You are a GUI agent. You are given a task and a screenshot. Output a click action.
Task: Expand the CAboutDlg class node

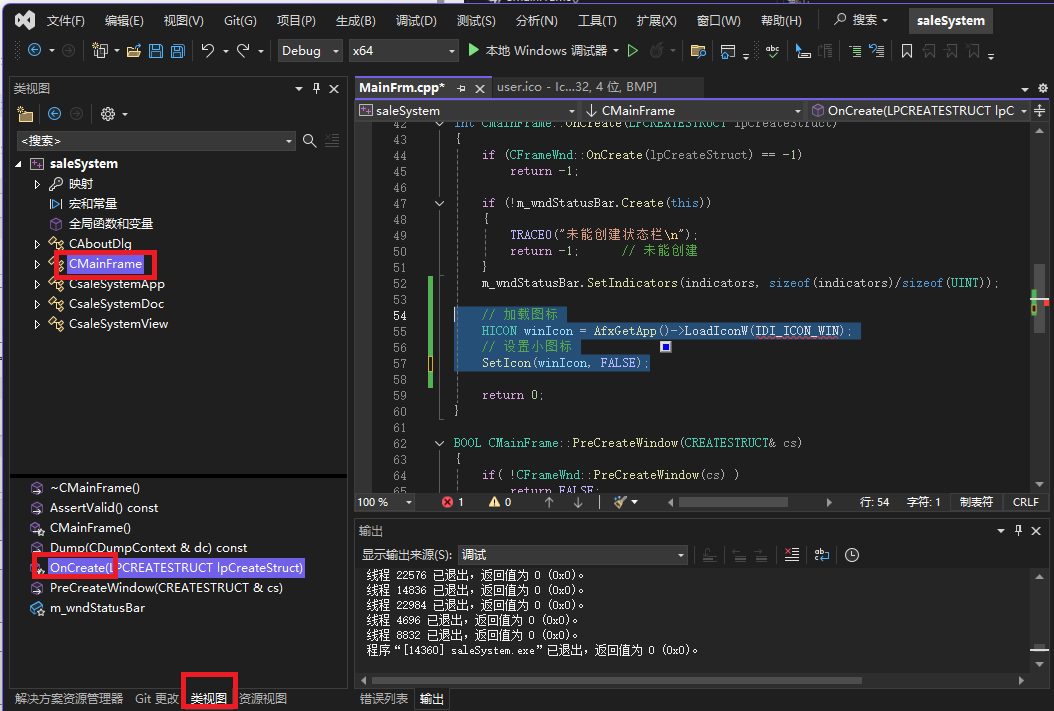tap(38, 244)
